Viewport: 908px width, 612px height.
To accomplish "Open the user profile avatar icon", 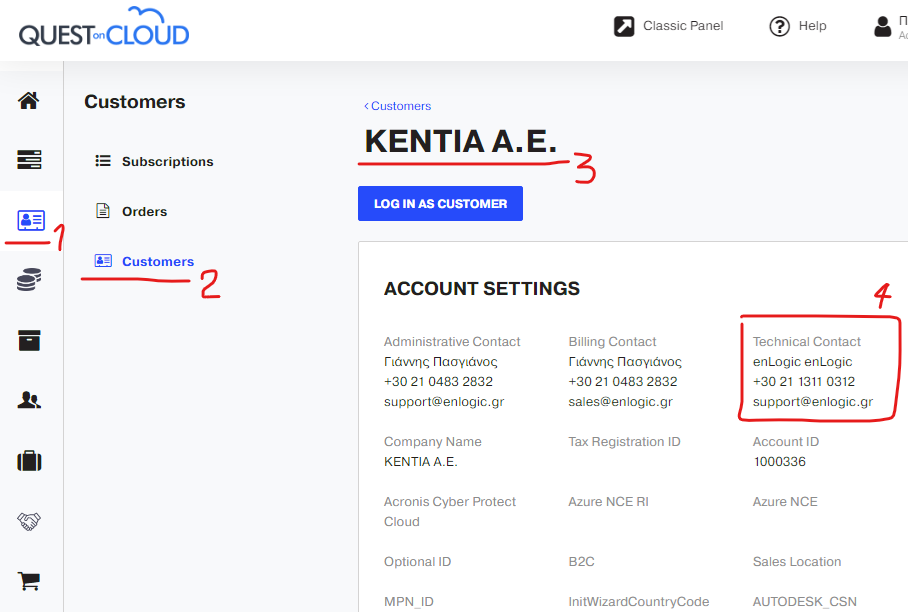I will (883, 26).
